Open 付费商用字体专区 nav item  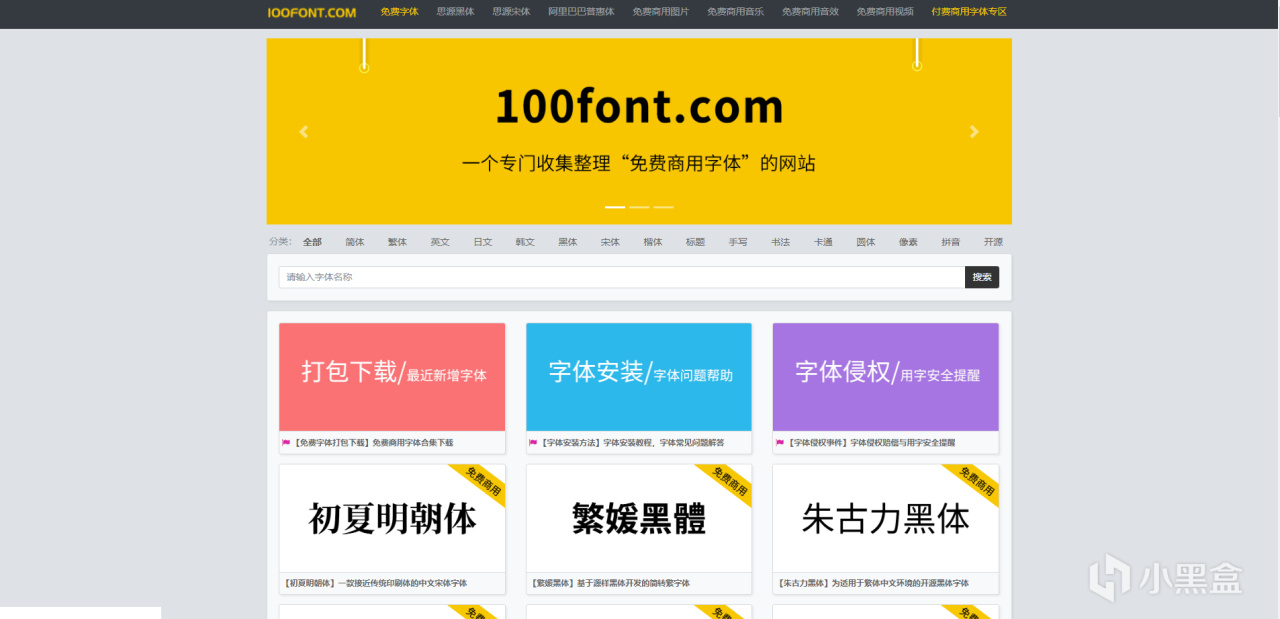[969, 12]
